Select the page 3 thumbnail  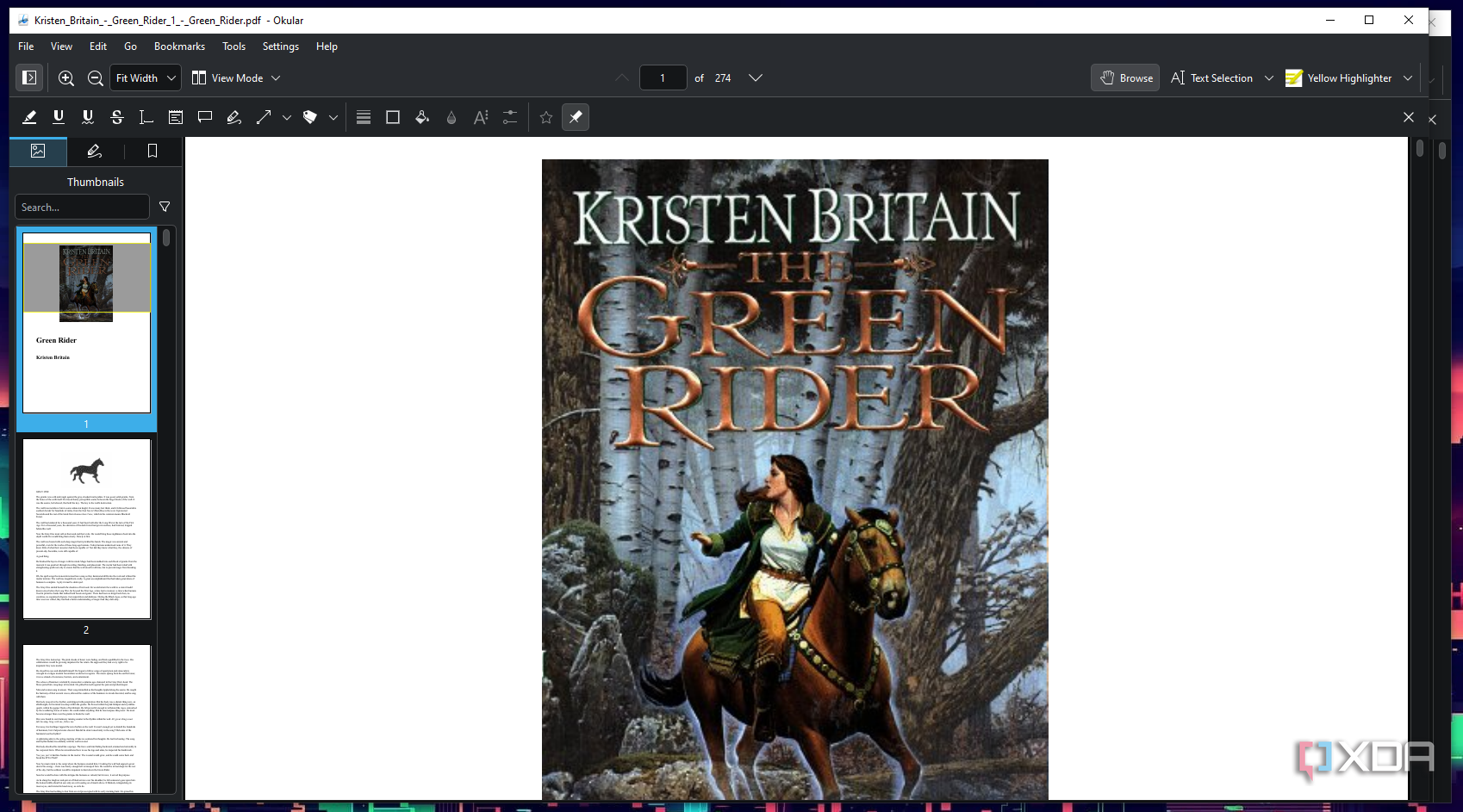86,719
